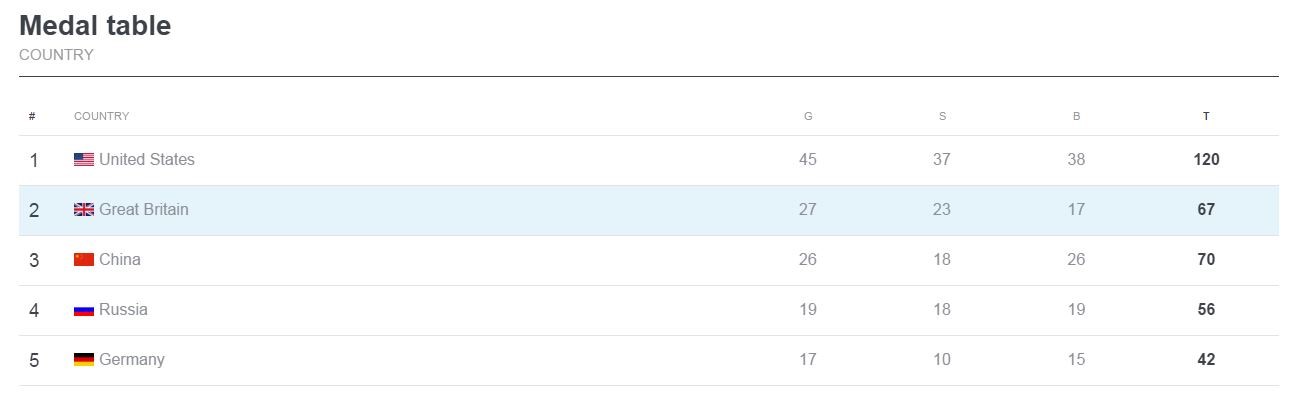
Task: Select United States total of 120
Action: coord(1206,160)
